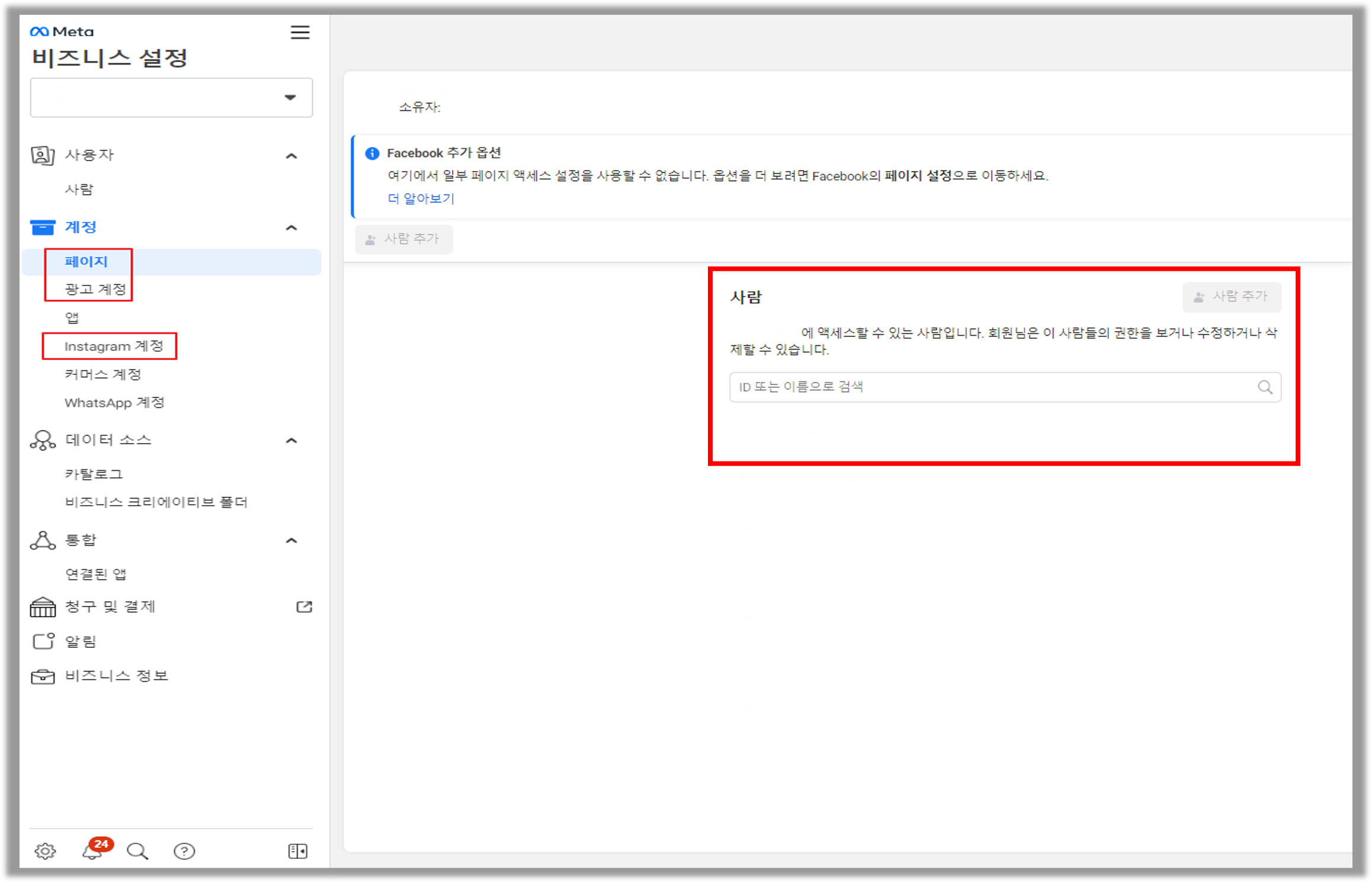1372x883 pixels.
Task: Click the 청구 및 결제 bank icon
Action: click(43, 607)
